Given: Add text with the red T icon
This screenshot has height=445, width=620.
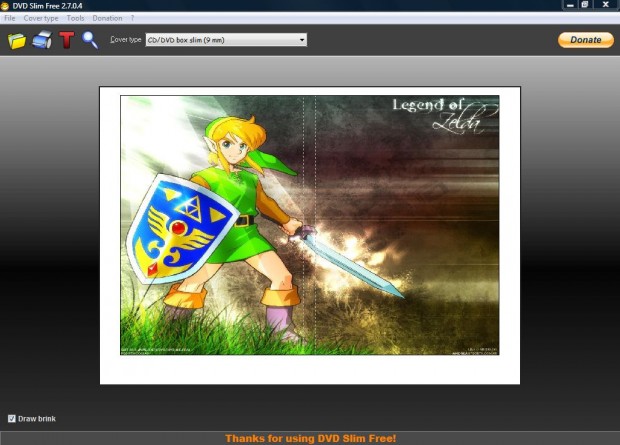Looking at the screenshot, I should [66, 40].
